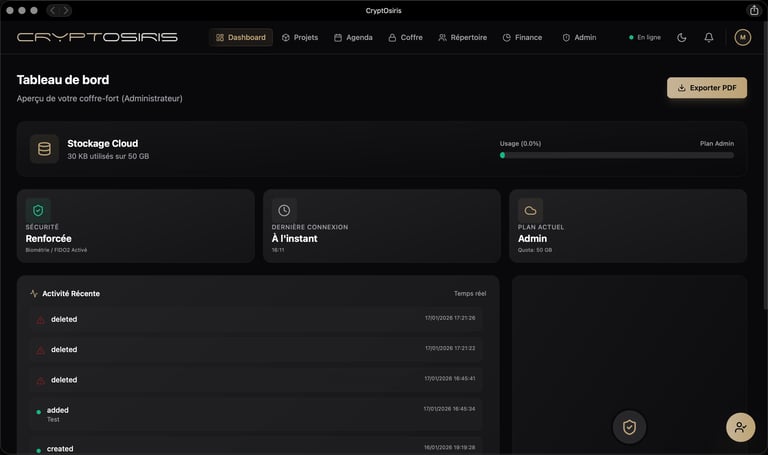Click the Quota: 50 GB text
This screenshot has height=455, width=768.
coord(535,250)
